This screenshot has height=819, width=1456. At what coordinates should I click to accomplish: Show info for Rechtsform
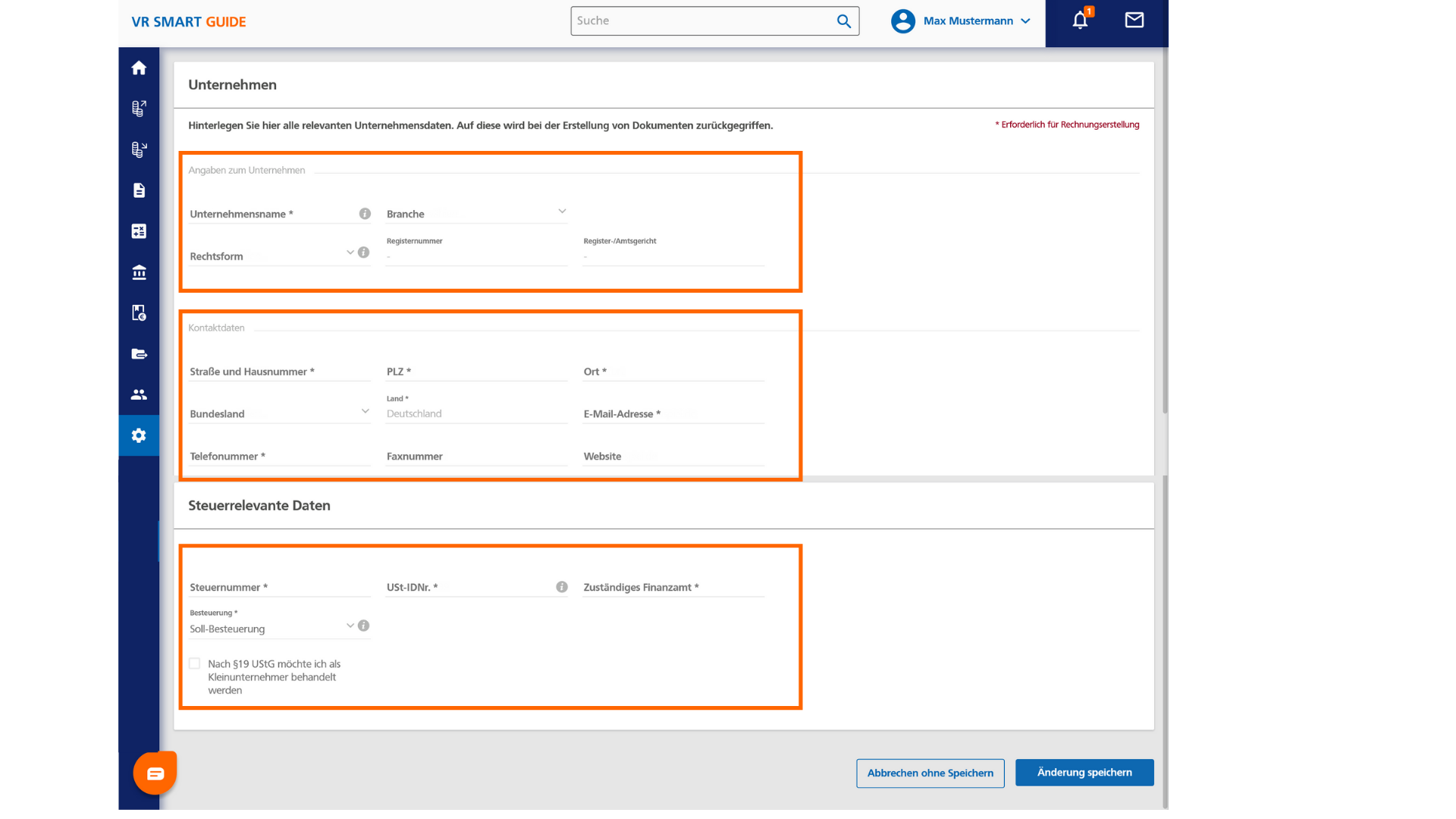click(364, 253)
